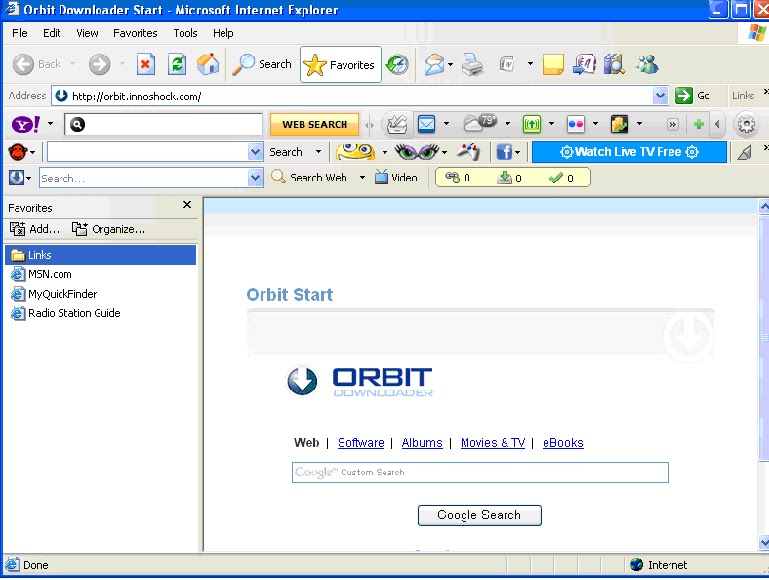The height and width of the screenshot is (580, 769).
Task: Open the Favorites menu
Action: point(135,33)
